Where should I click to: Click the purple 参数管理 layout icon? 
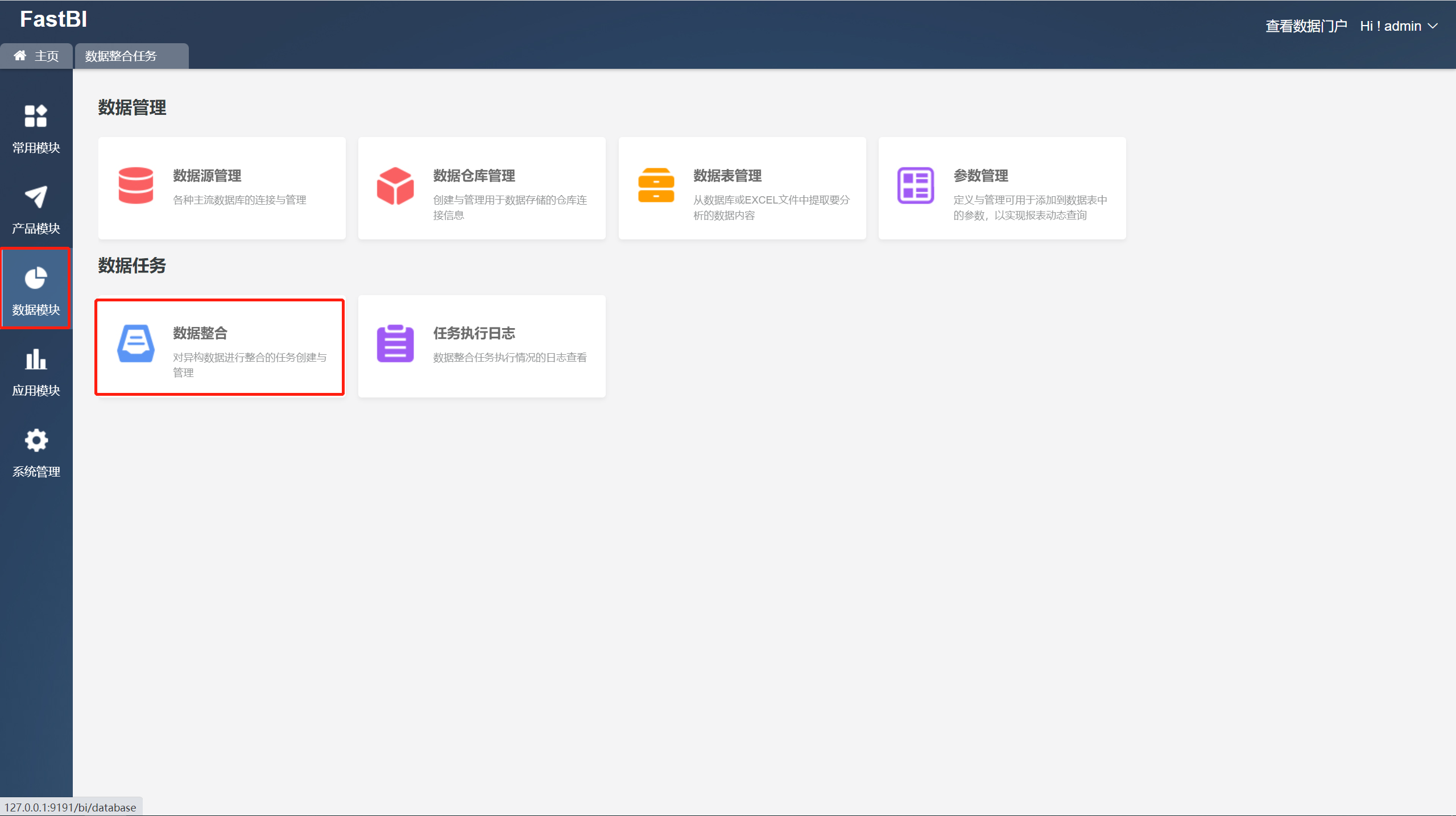point(915,185)
